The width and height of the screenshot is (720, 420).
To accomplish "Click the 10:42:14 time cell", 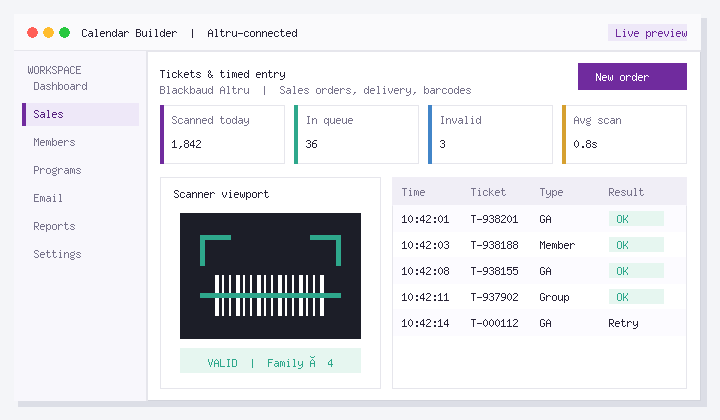I will tap(425, 323).
